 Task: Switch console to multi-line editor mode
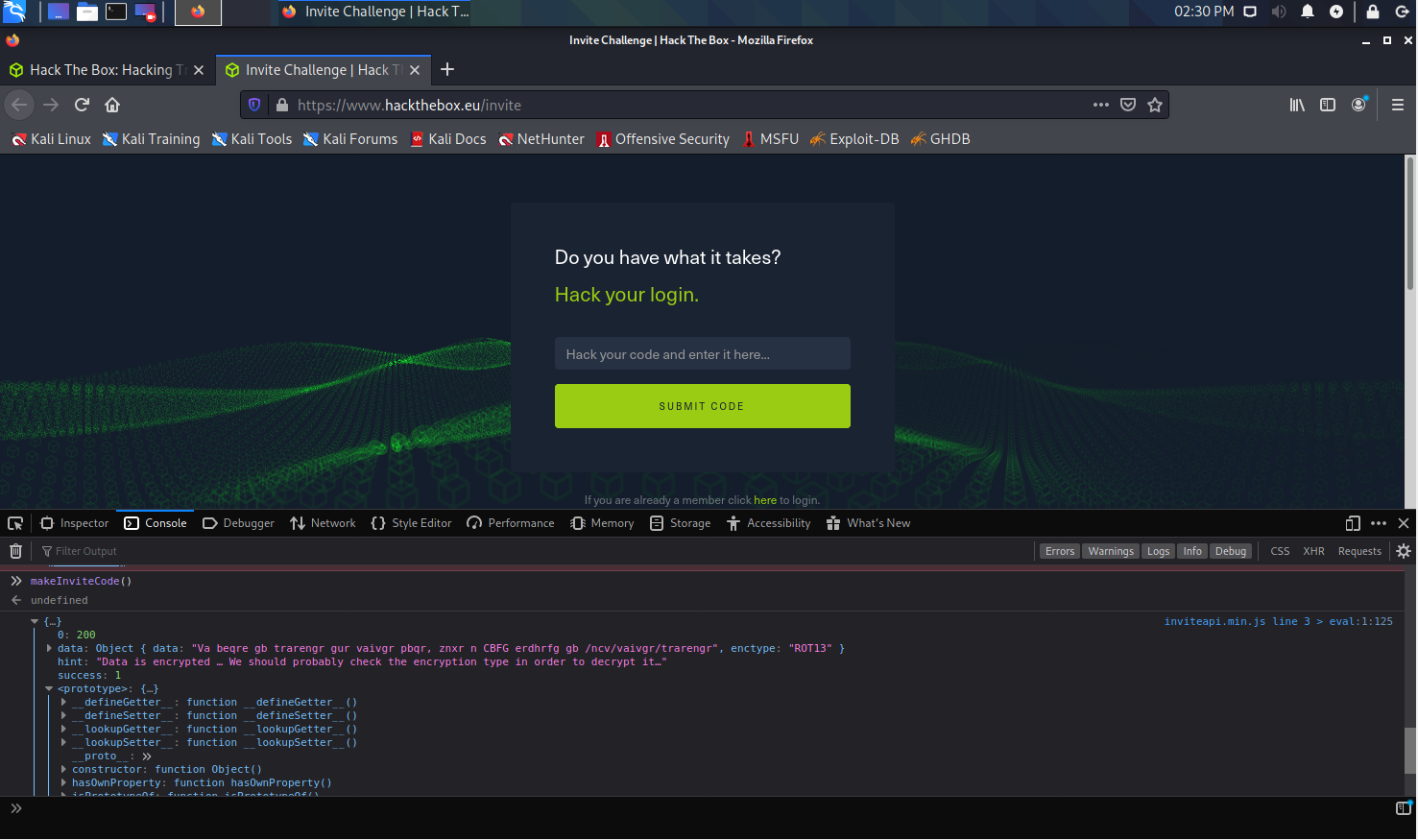pos(1403,808)
